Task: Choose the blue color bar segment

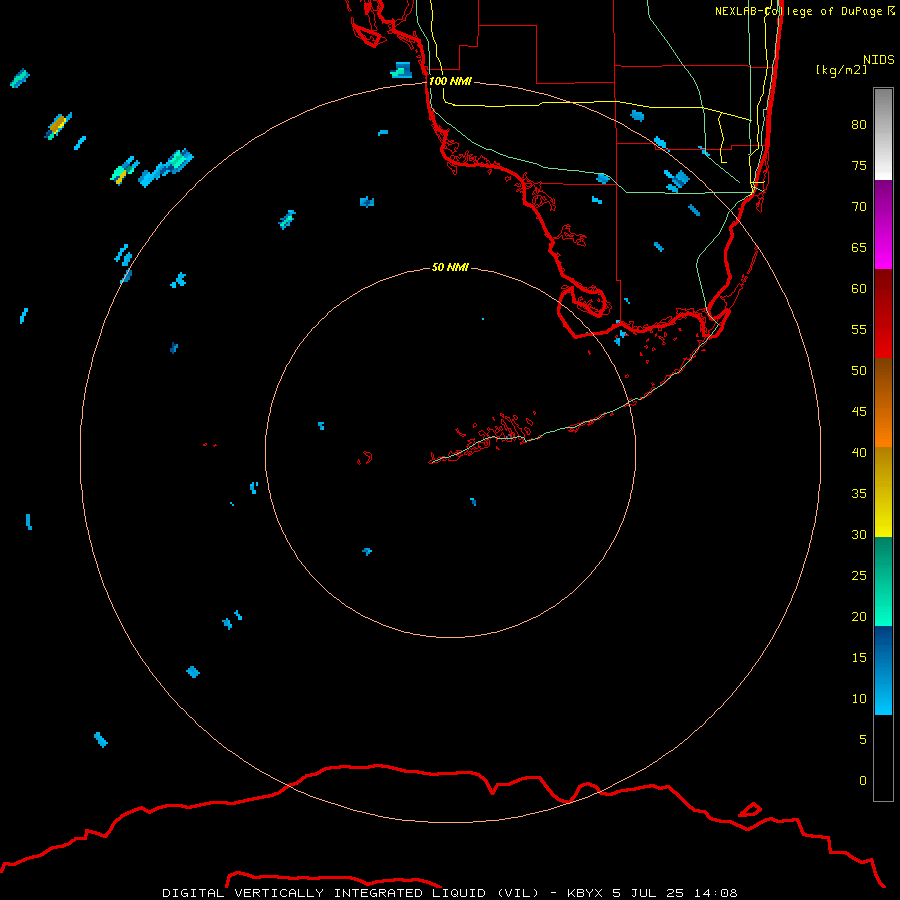Action: [x=883, y=670]
